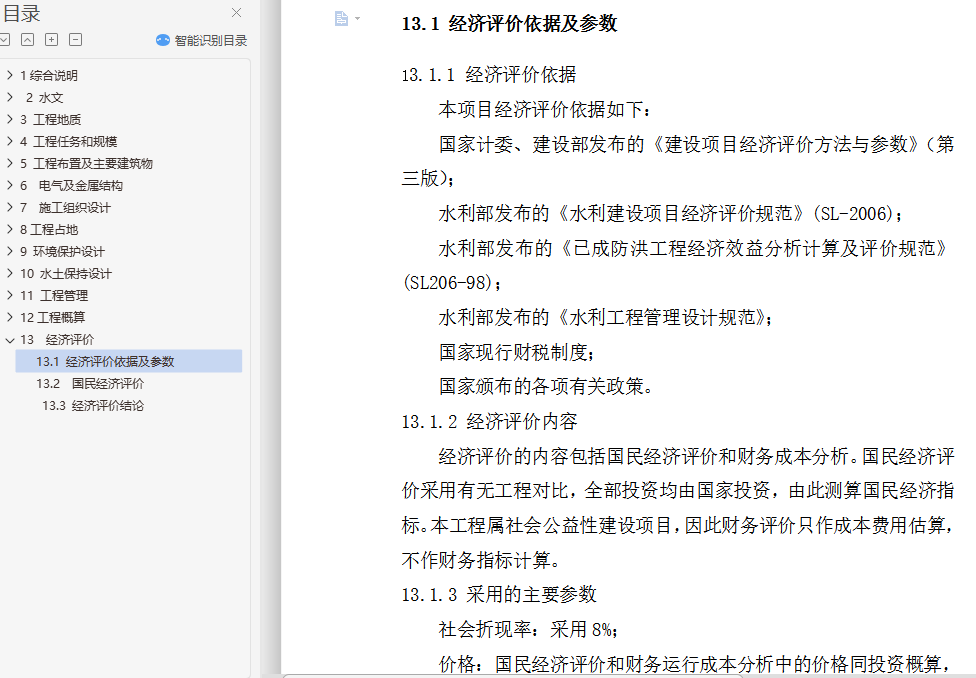Close the 目录 outline panel
976x678 pixels.
(x=237, y=12)
